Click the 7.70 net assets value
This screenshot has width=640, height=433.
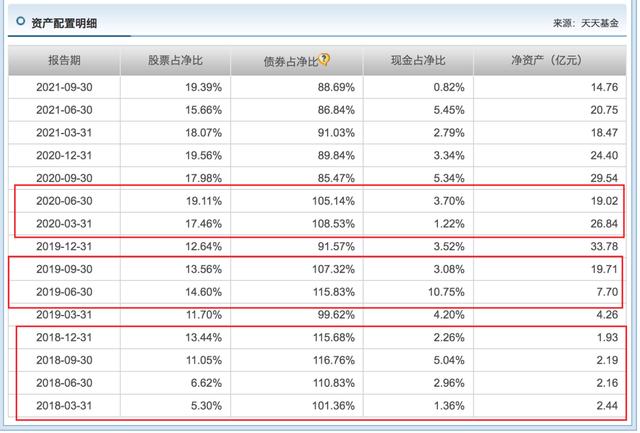coord(607,292)
